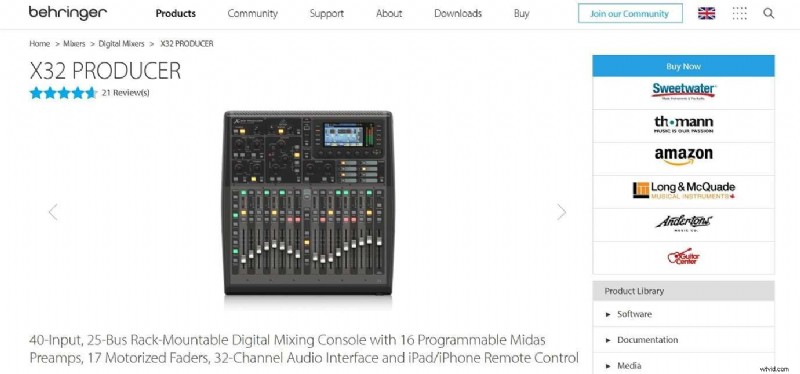Click the five-star rating icons

tap(63, 93)
